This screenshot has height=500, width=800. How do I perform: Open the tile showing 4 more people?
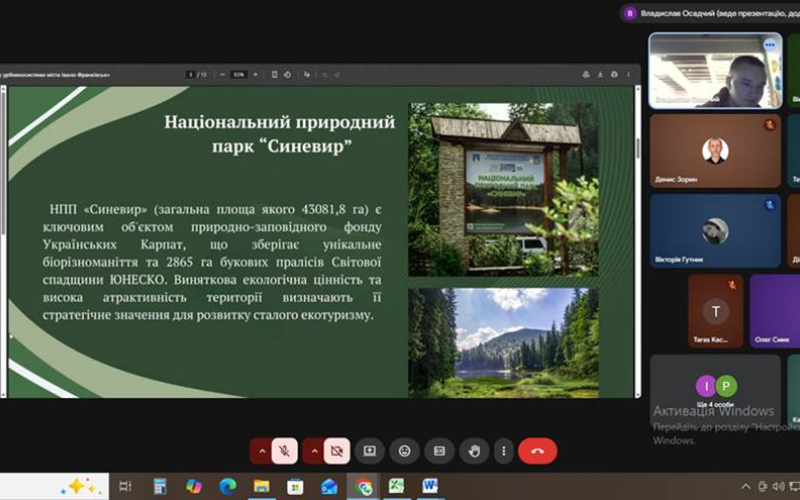[715, 390]
